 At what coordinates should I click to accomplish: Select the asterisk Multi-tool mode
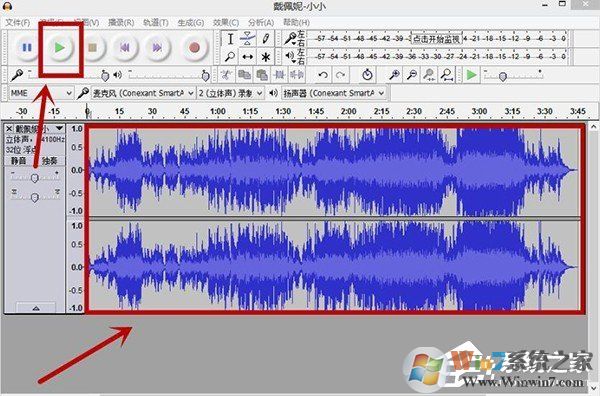265,57
